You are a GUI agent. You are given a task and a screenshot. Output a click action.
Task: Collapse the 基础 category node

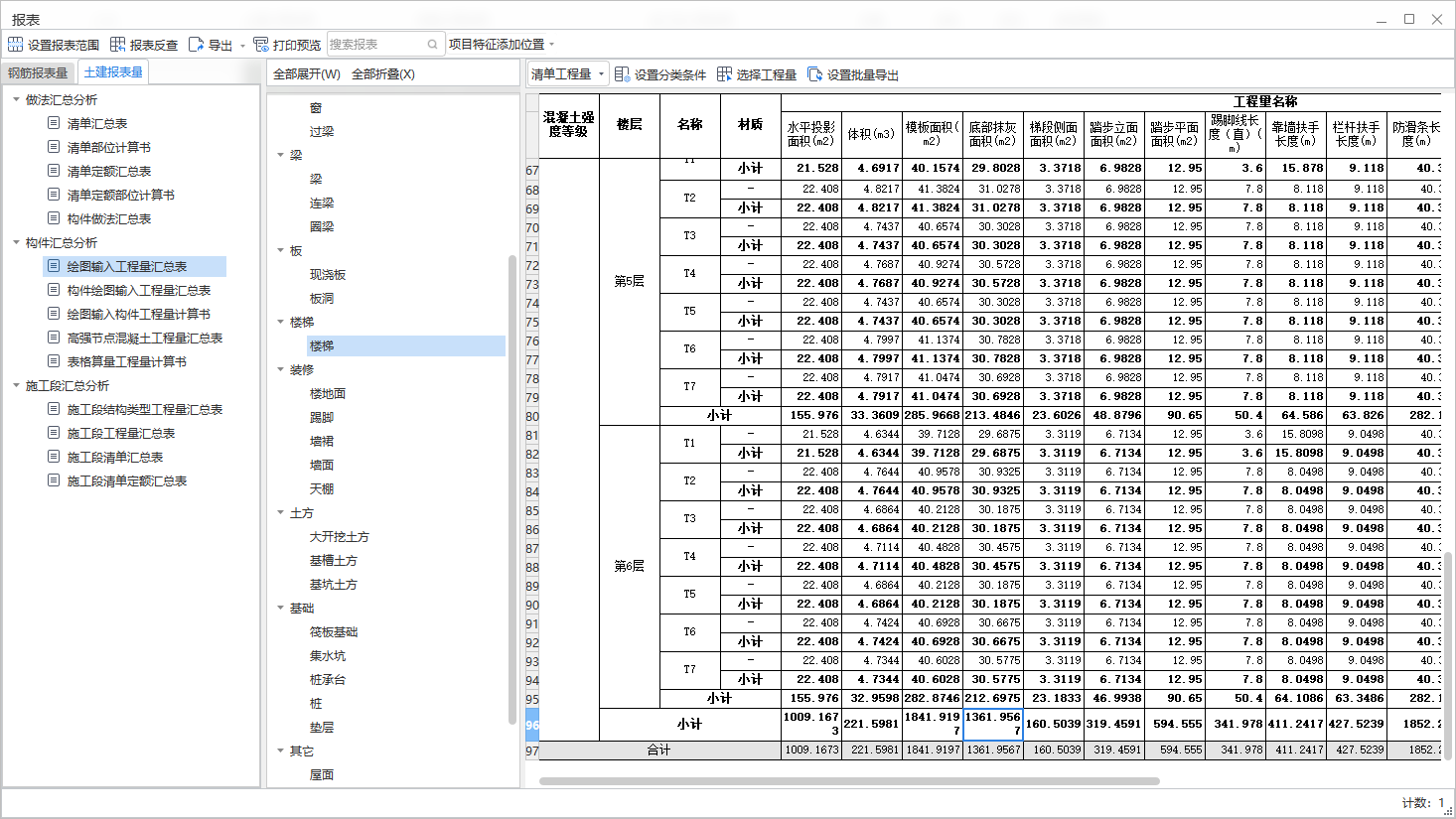tap(280, 608)
